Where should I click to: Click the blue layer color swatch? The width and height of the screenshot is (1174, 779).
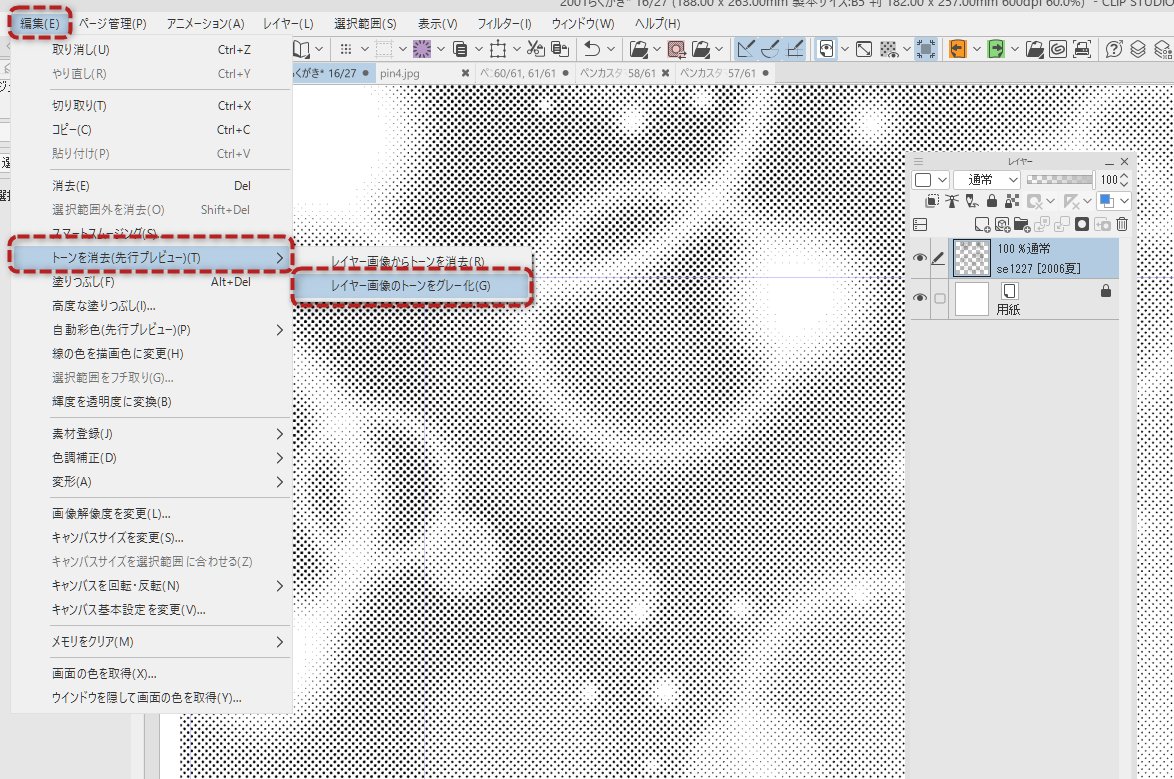pos(1106,201)
